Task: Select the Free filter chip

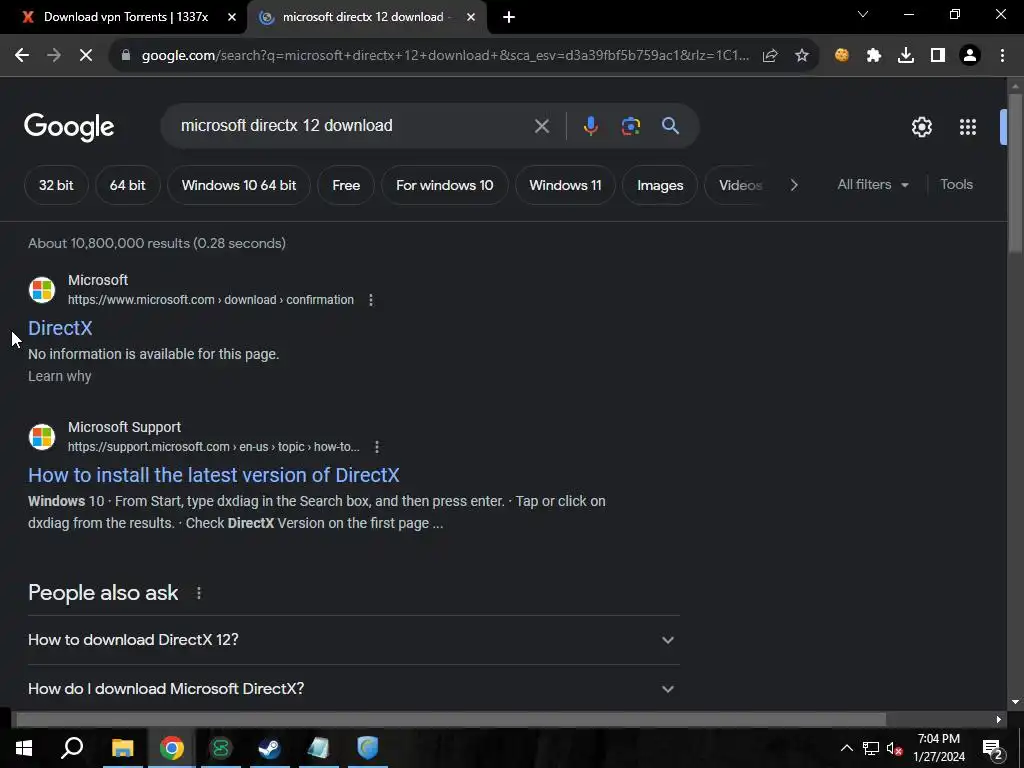Action: coord(346,185)
